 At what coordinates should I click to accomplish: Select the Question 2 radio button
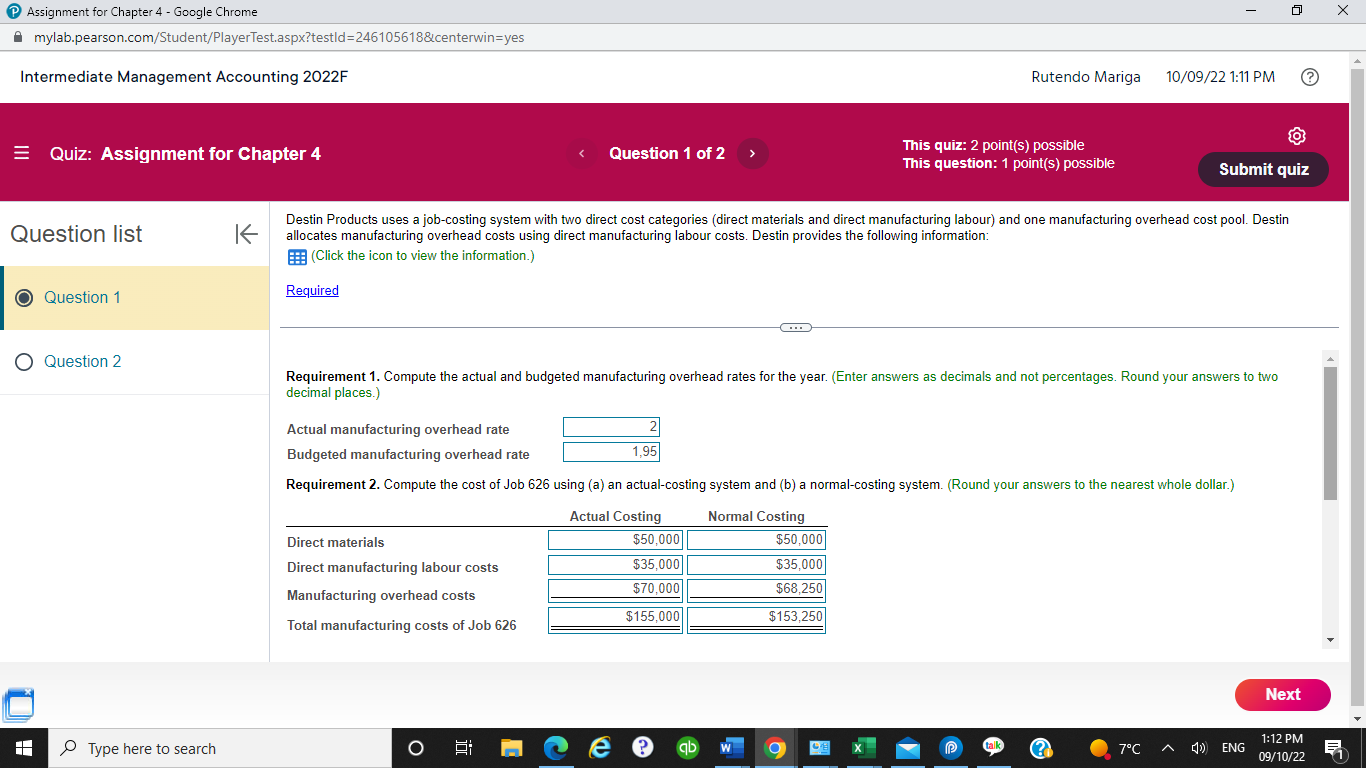[x=25, y=361]
